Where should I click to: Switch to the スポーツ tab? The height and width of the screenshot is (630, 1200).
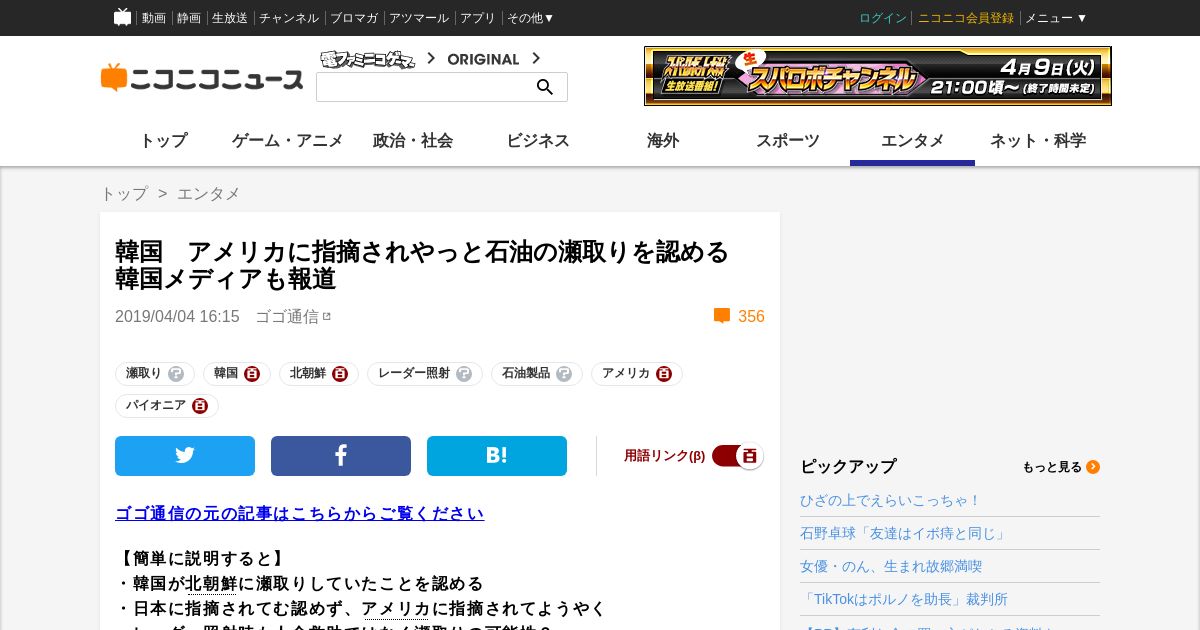pos(788,141)
